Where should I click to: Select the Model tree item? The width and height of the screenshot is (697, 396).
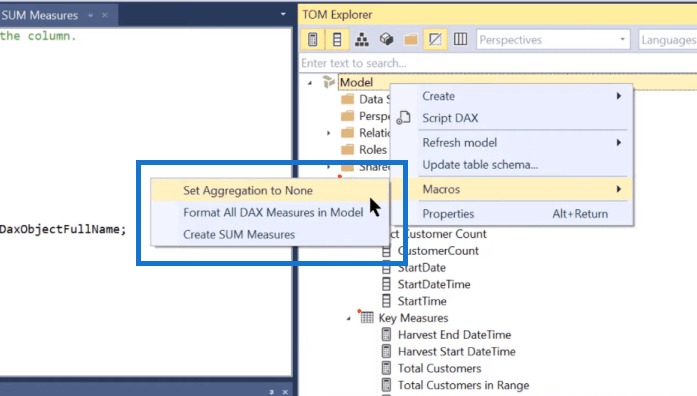(x=356, y=82)
